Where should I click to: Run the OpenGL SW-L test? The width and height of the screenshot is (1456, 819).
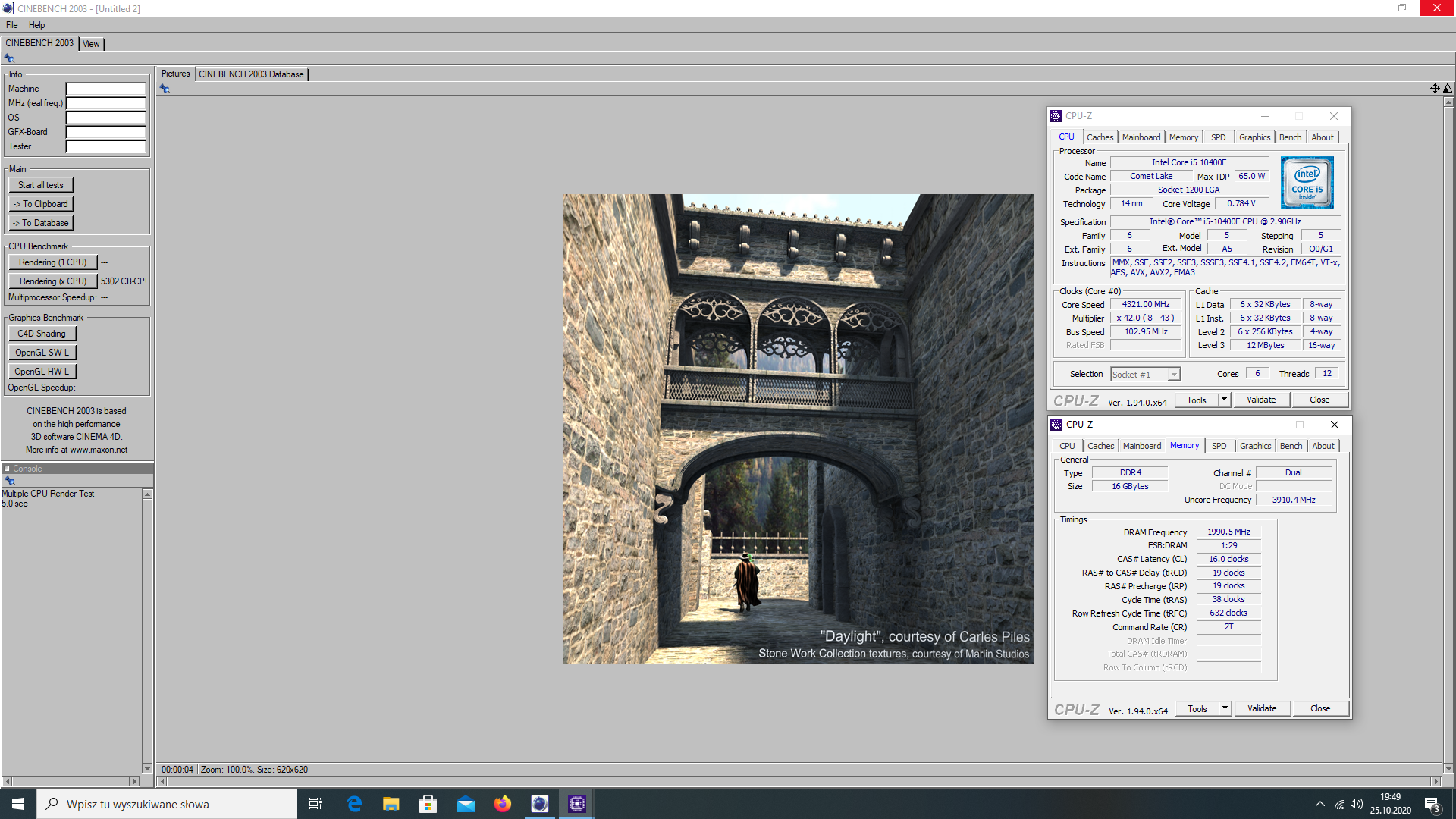(42, 353)
